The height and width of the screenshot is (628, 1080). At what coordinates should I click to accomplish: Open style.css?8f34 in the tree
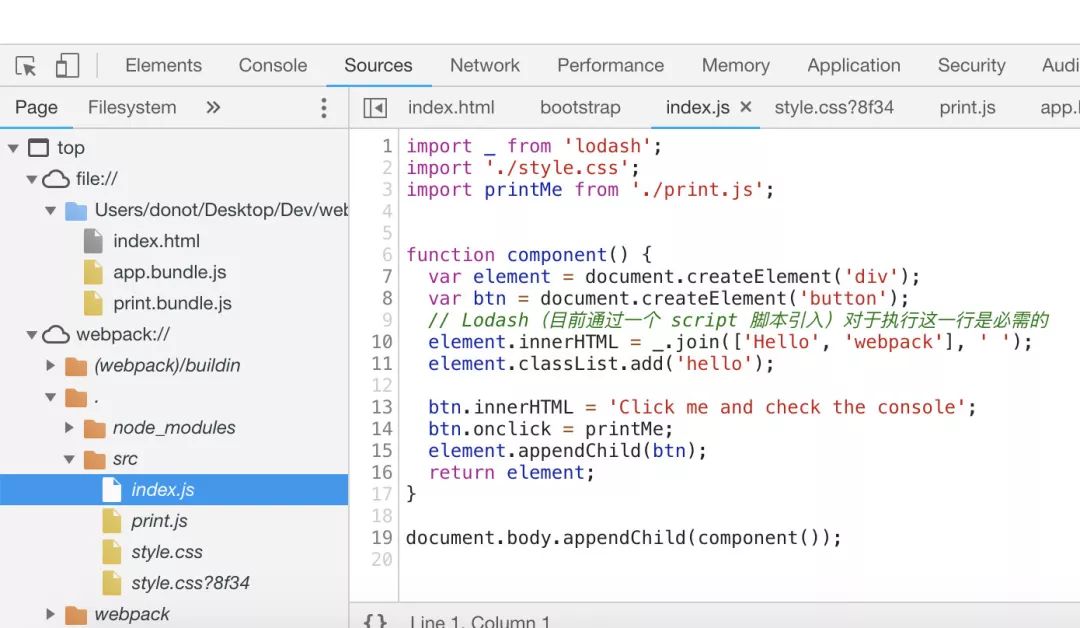click(x=190, y=583)
